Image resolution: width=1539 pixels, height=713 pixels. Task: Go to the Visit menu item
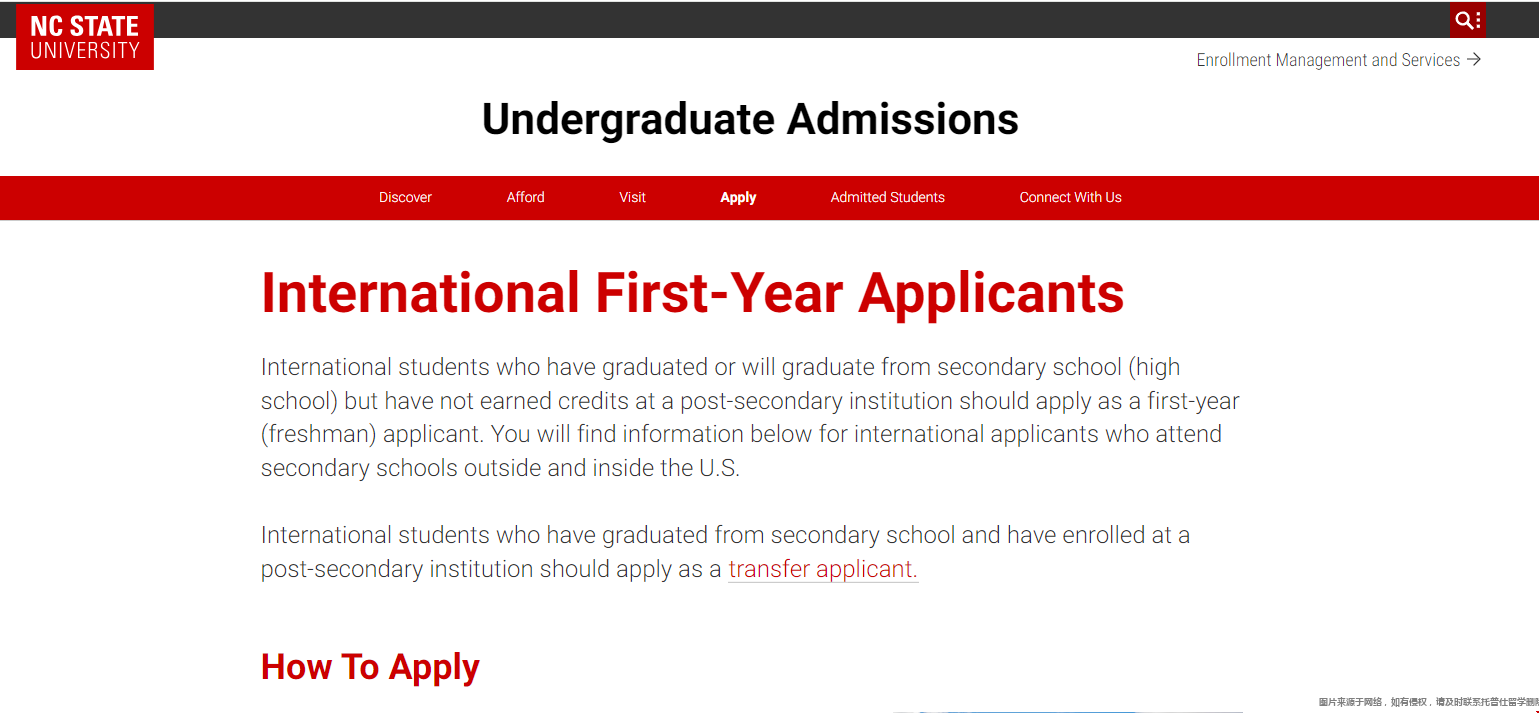pyautogui.click(x=632, y=198)
